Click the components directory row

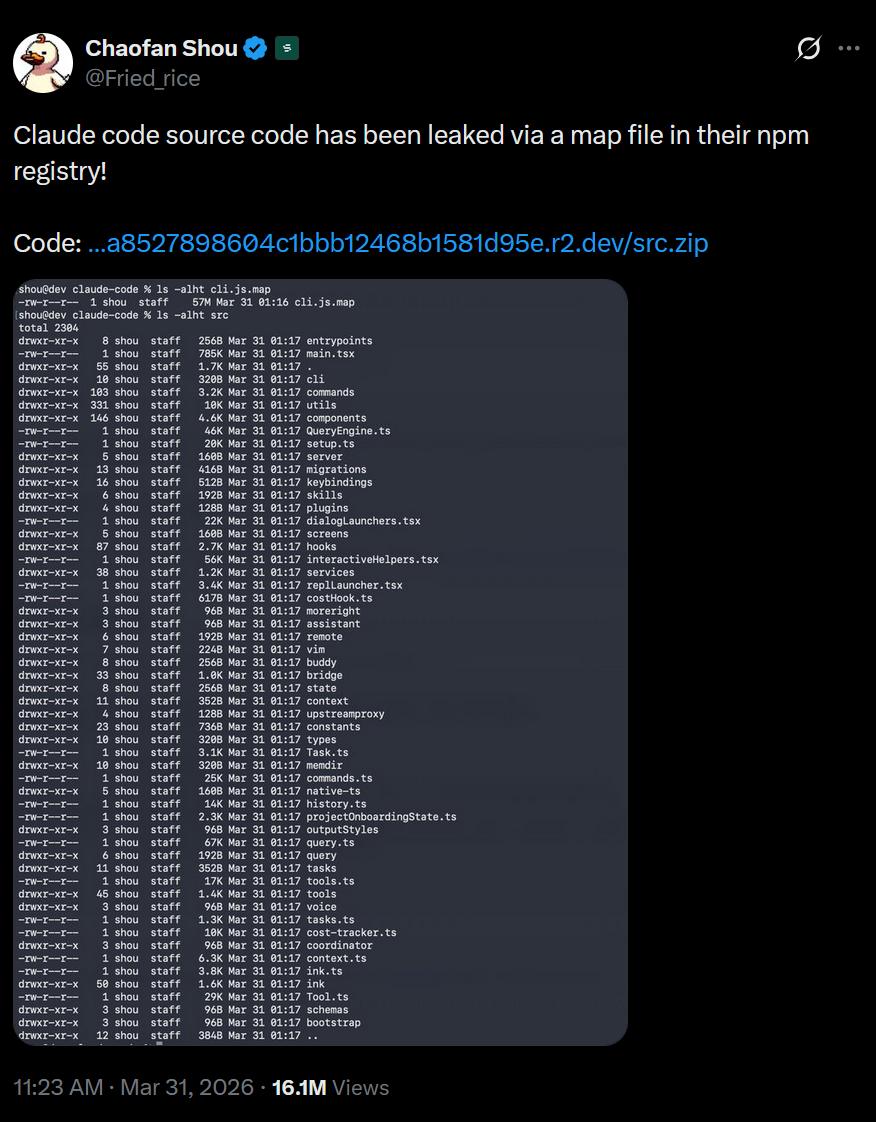pyautogui.click(x=193, y=418)
